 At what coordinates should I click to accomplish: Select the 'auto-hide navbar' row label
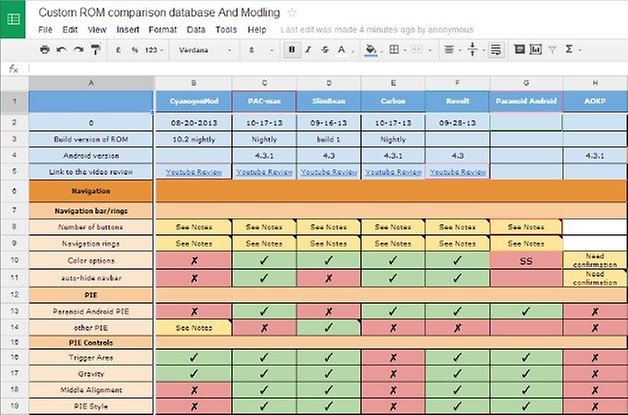(x=91, y=278)
